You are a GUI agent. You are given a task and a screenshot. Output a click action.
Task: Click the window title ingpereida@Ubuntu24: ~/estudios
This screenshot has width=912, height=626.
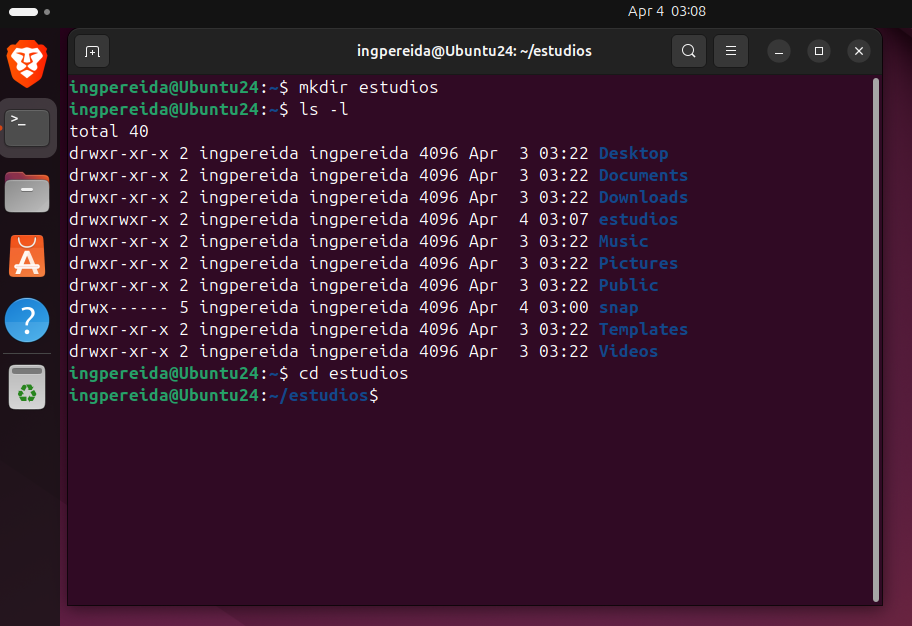coord(474,51)
